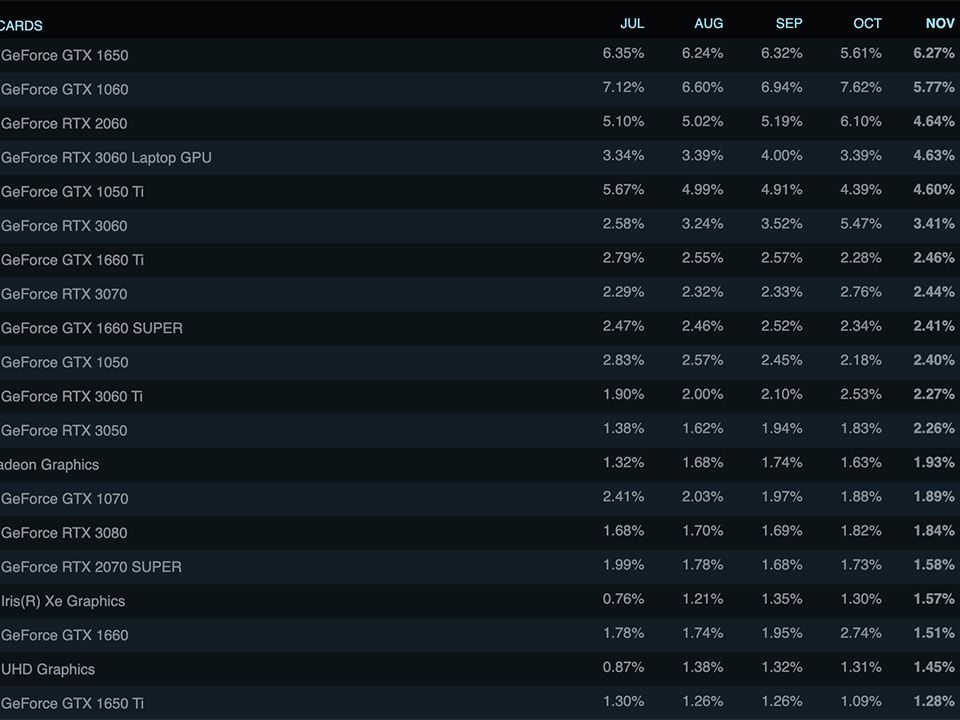Open the GeForce RTX 3060 Laptop GPU row
This screenshot has width=960, height=720.
[x=106, y=158]
